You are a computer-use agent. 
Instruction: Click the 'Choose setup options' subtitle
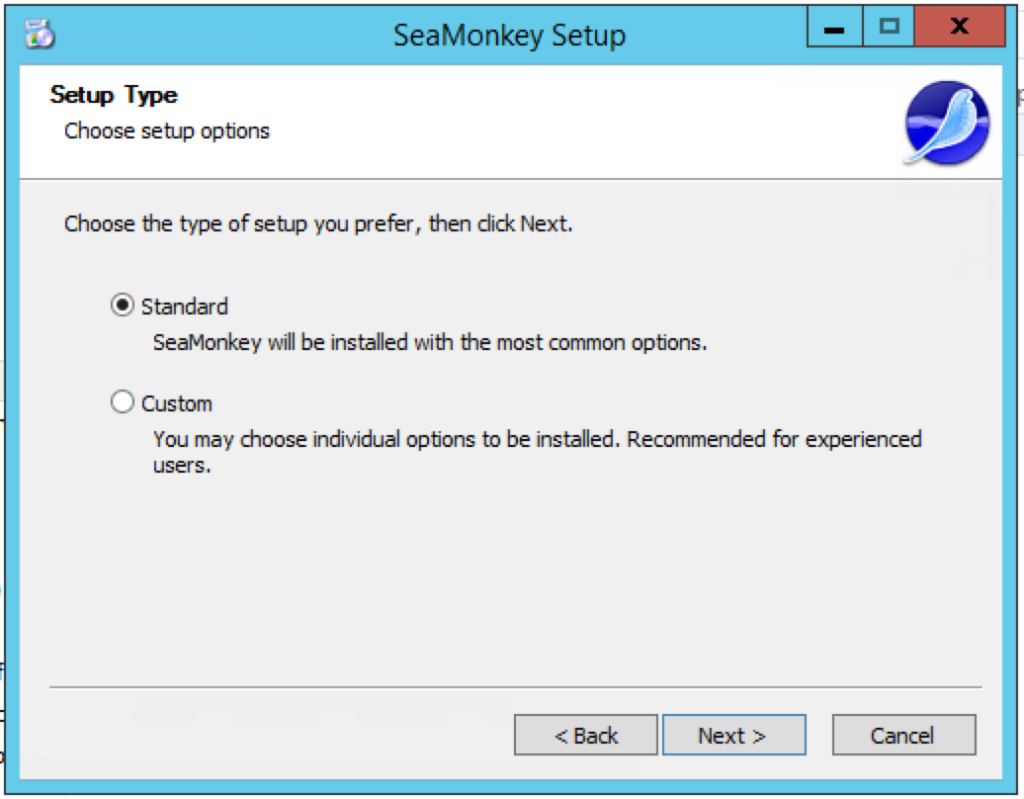167,131
